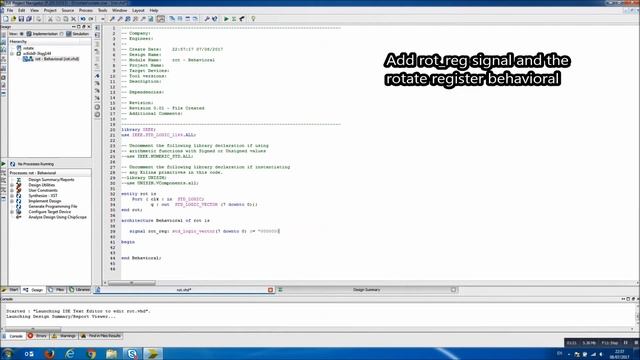Open the Source menu

click(68, 10)
